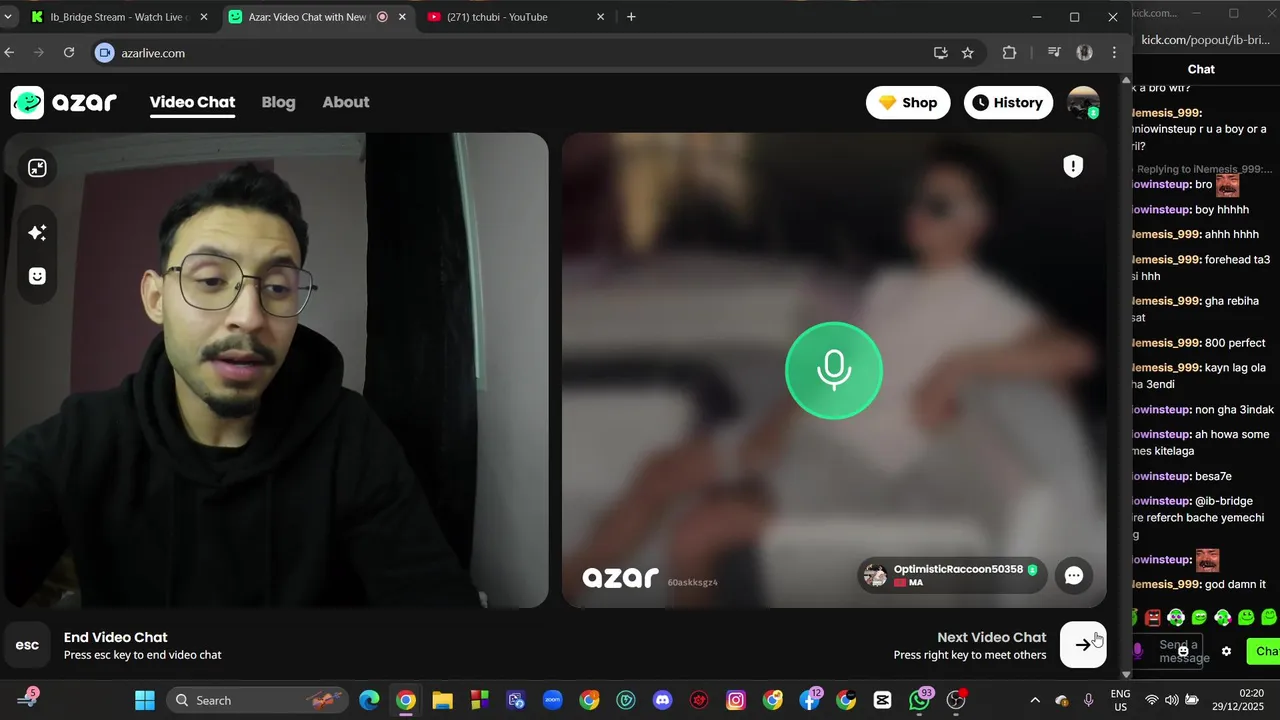1280x720 pixels.
Task: Open Instagram from the taskbar
Action: click(736, 700)
